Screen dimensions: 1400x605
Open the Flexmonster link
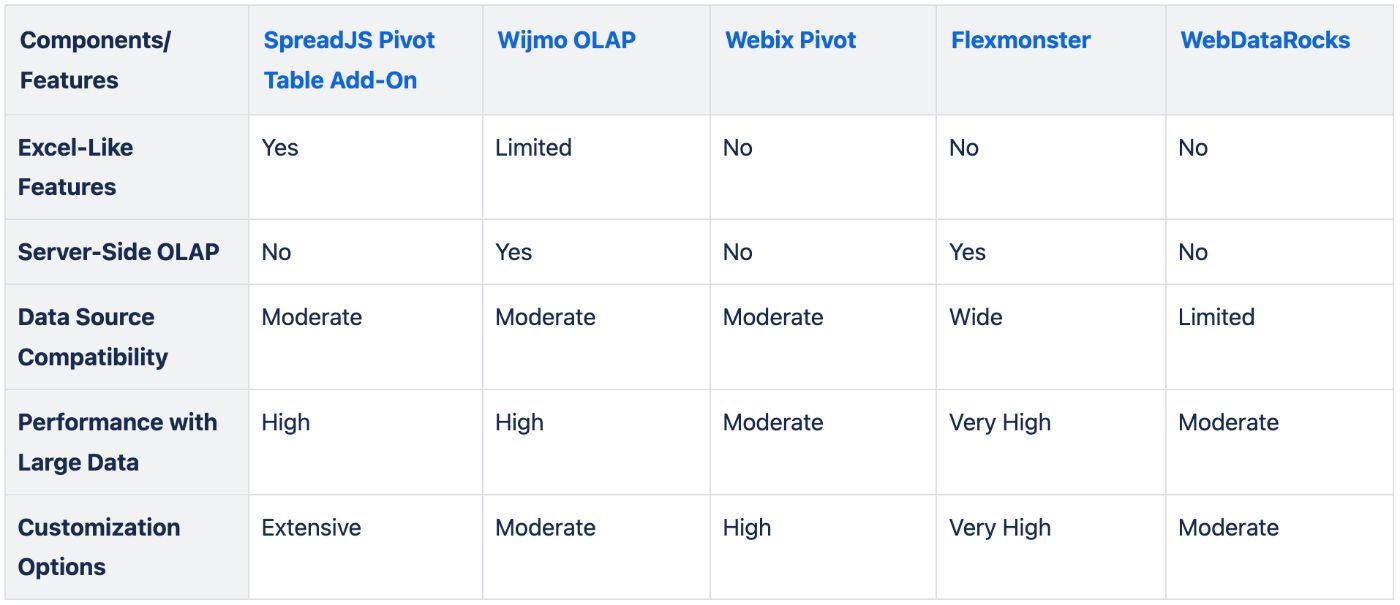[x=1020, y=40]
